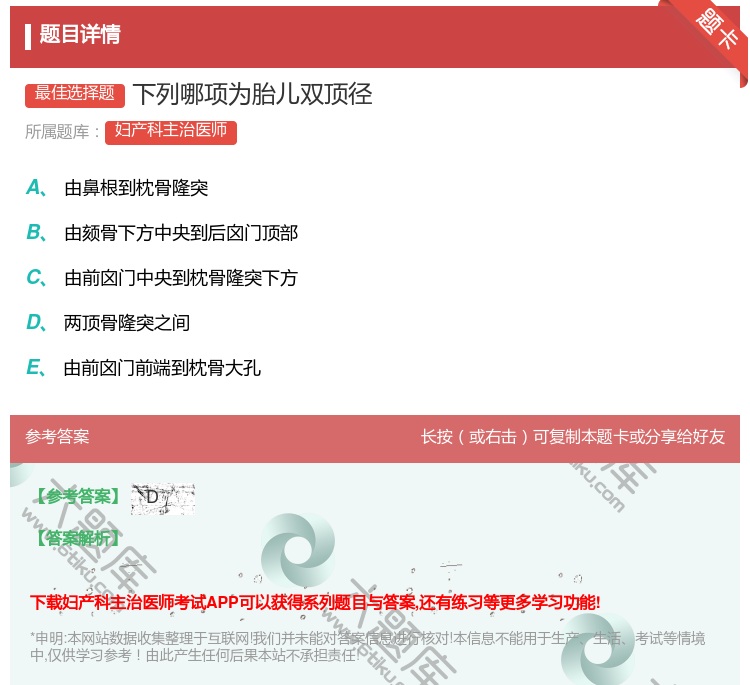Viewport: 750px width, 685px height.
Task: Click the 最佳选择题 type badge
Action: [75, 95]
